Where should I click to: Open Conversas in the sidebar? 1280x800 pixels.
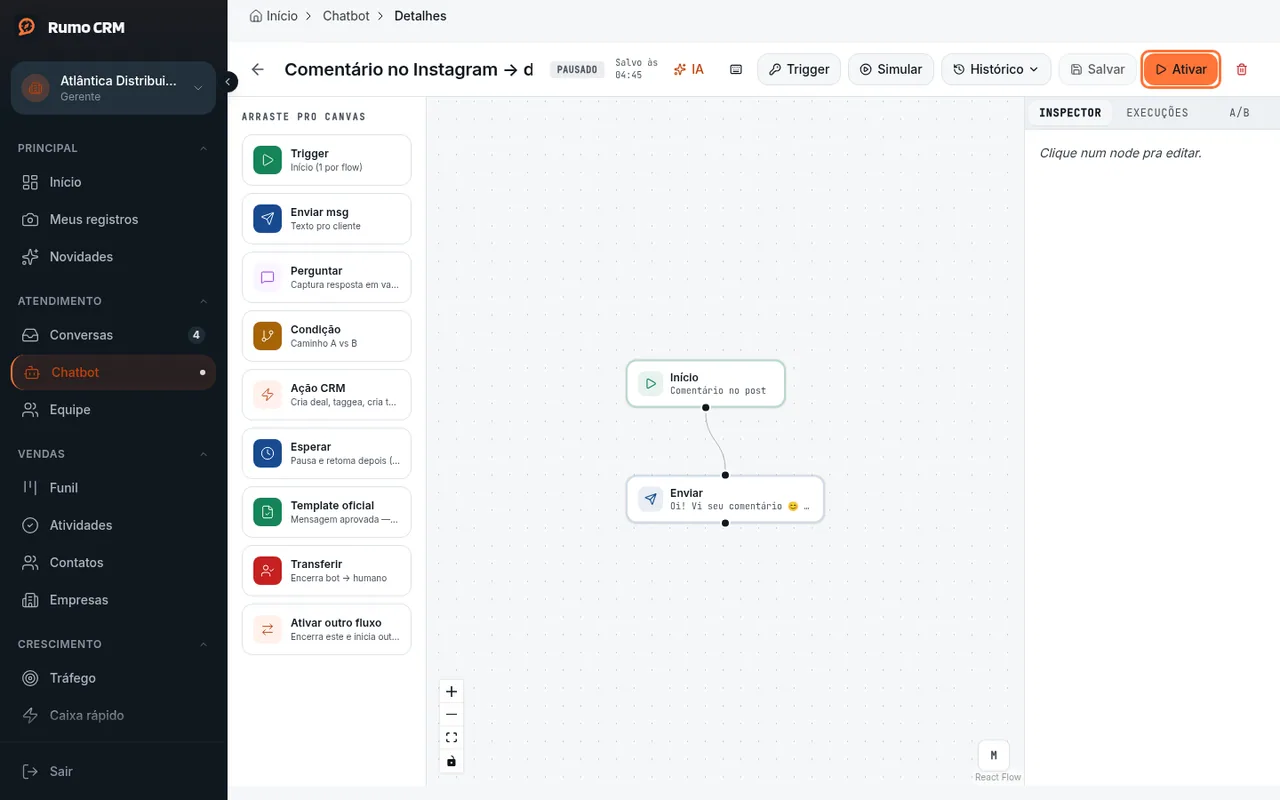[x=113, y=335]
